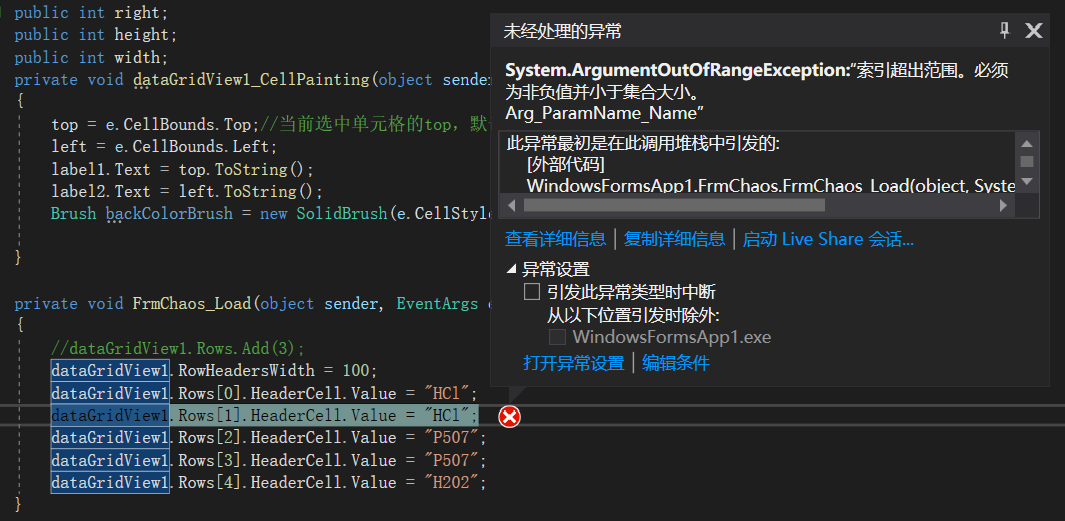
Task: Click the Rows[2].HeaderCell.Value code line
Action: tap(270, 437)
